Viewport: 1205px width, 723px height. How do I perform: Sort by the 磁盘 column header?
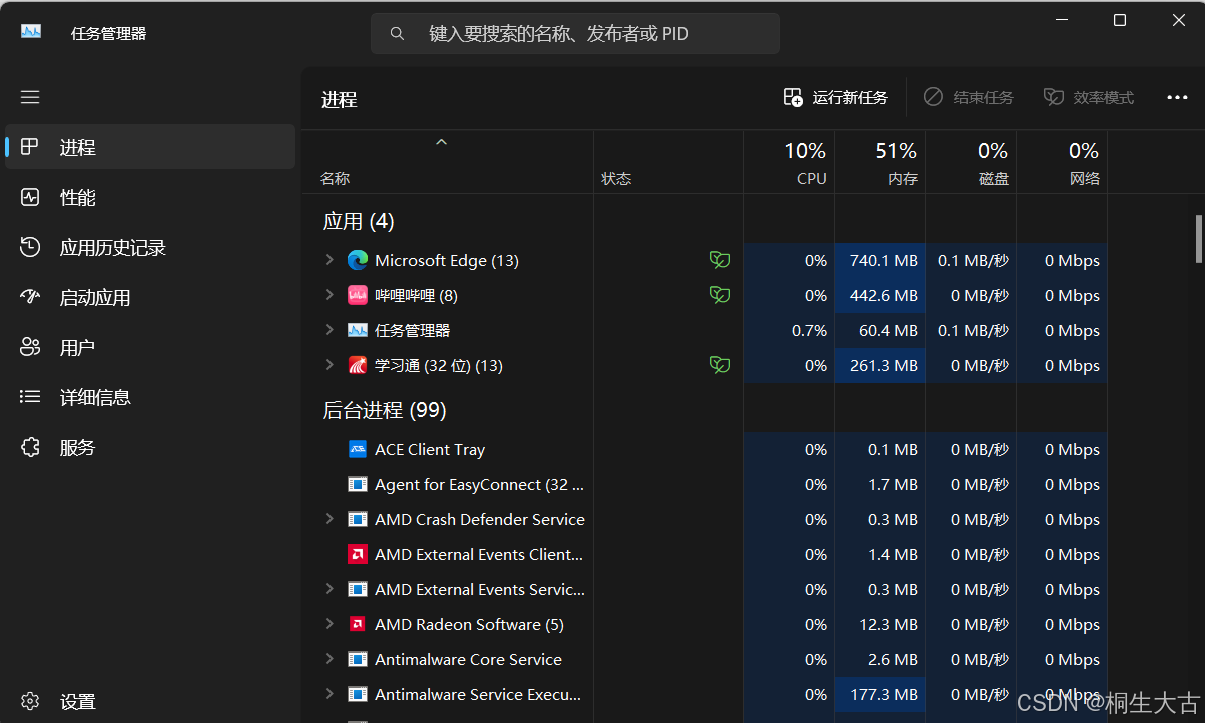coord(971,162)
